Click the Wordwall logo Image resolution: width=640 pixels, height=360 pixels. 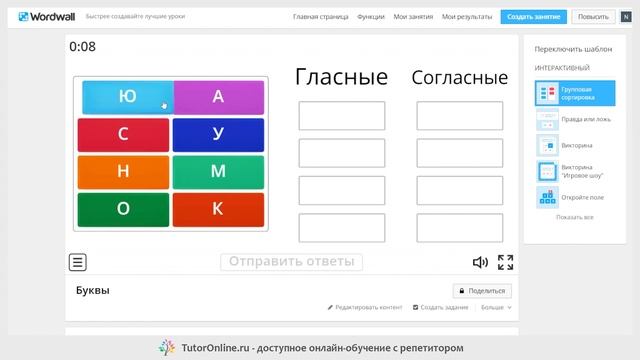(47, 17)
